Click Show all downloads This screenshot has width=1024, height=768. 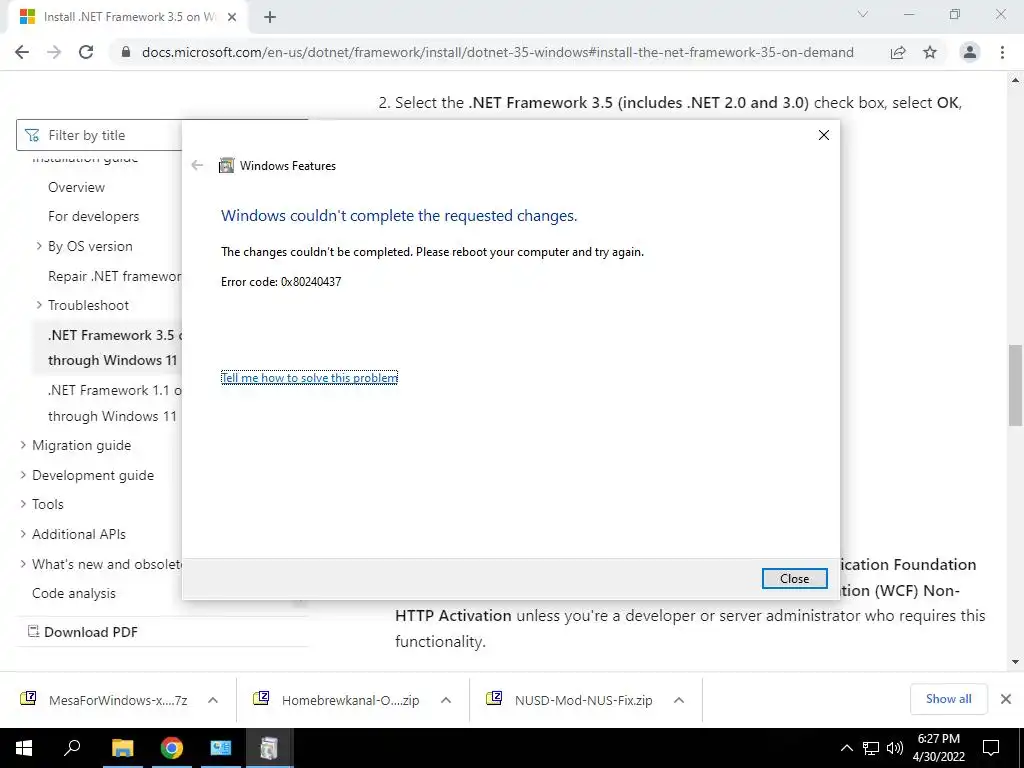point(948,699)
